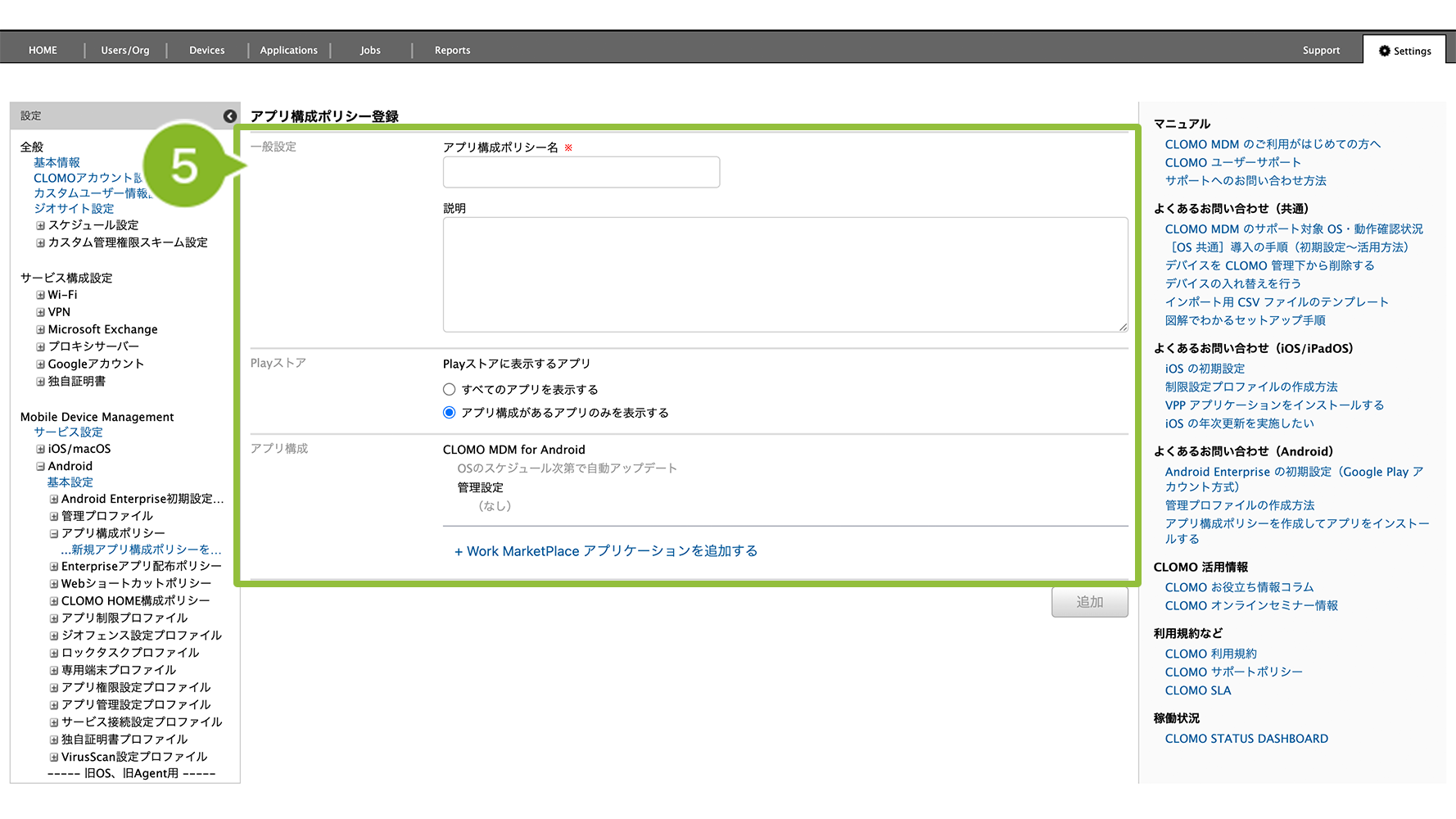Select すべてのアプリを表示する radio option
The height and width of the screenshot is (819, 1456).
449,390
